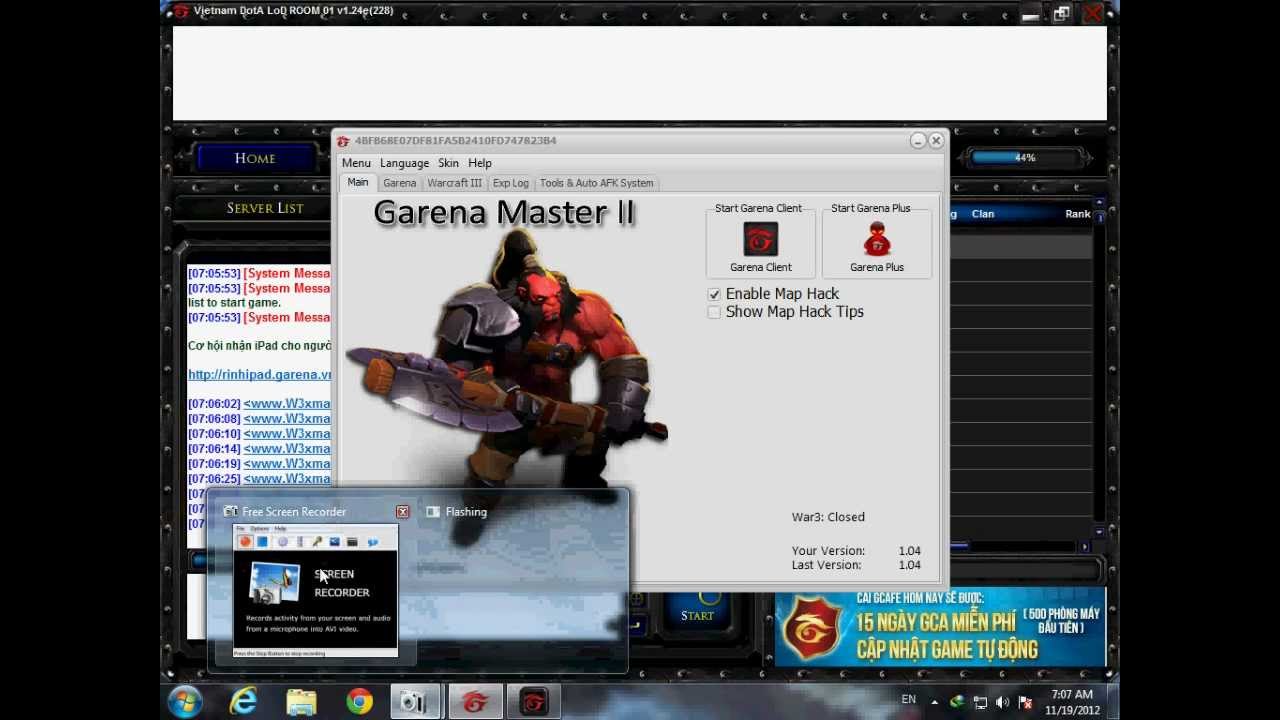This screenshot has height=720, width=1280.
Task: Select the Free Screen Recorder taskbar preview thumbnail
Action: tap(315, 590)
